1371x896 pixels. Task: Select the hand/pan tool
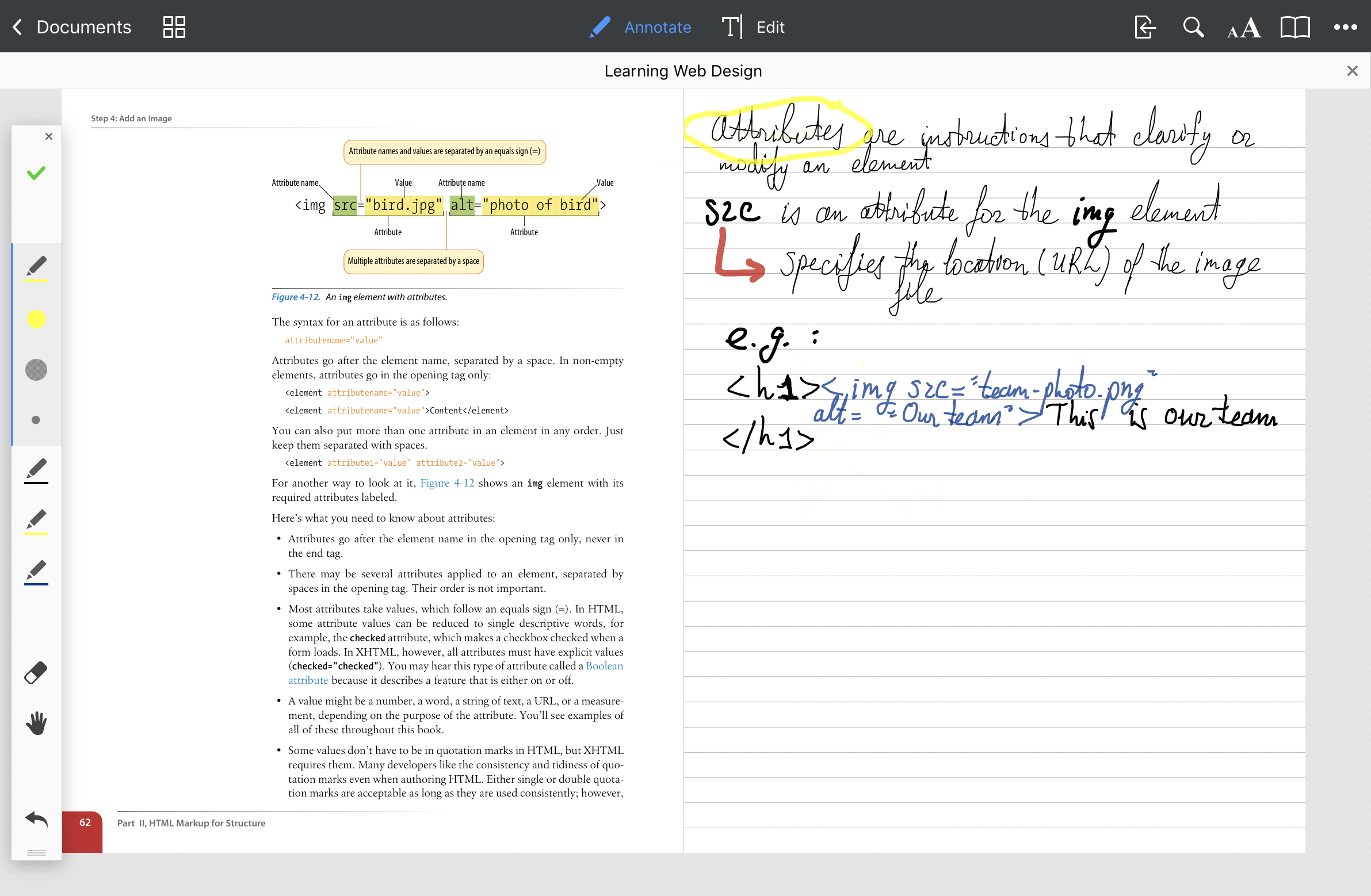(x=36, y=720)
